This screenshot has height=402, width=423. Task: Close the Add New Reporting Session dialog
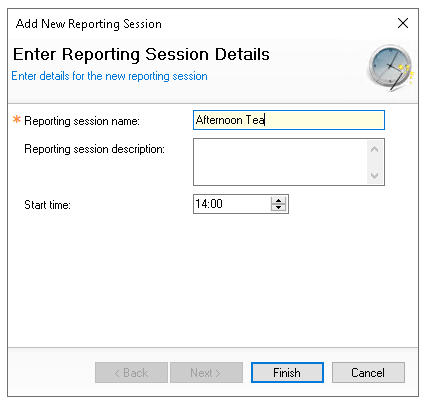click(x=403, y=23)
